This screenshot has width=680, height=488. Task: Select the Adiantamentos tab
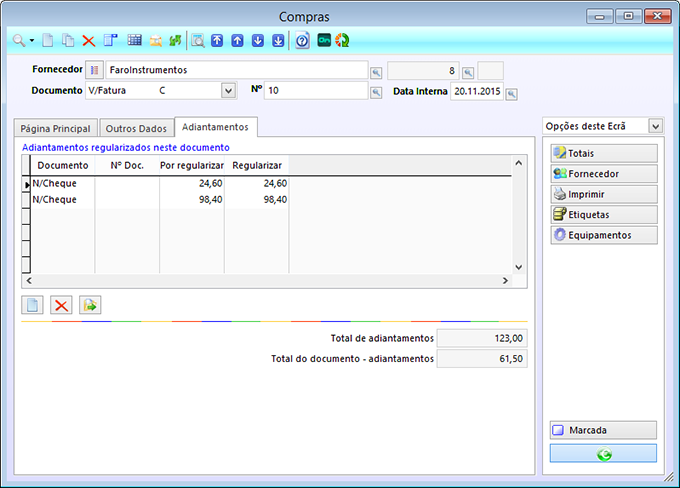[x=216, y=127]
